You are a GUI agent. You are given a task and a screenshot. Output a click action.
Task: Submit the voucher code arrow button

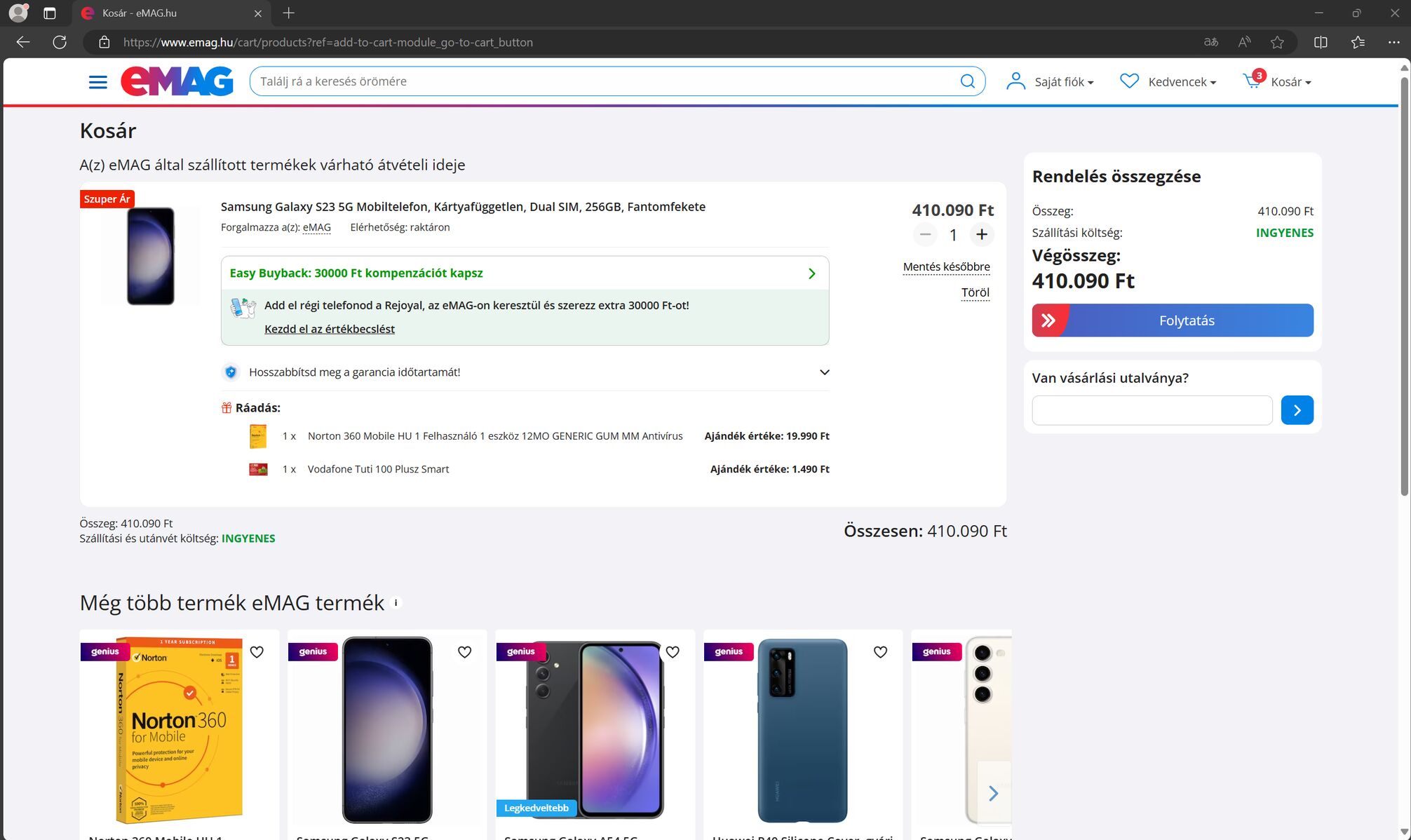[1297, 410]
